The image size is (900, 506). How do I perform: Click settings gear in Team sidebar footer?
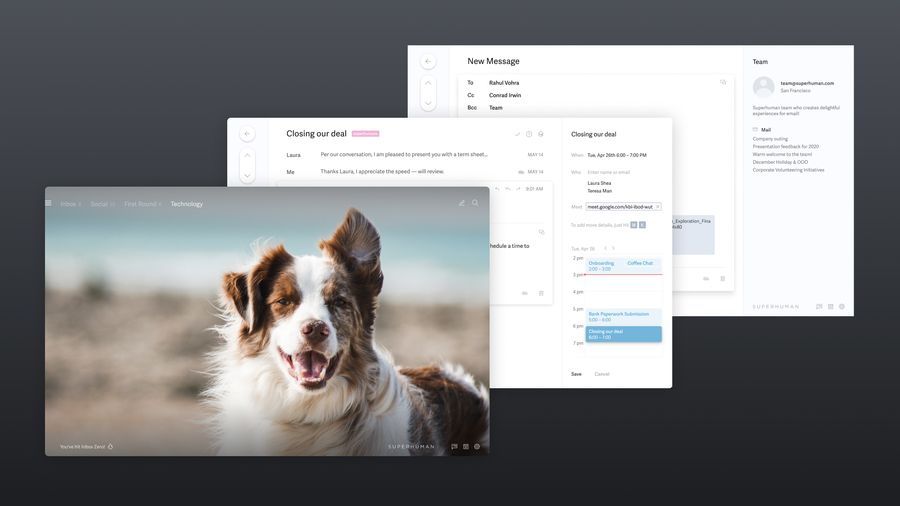pos(842,307)
